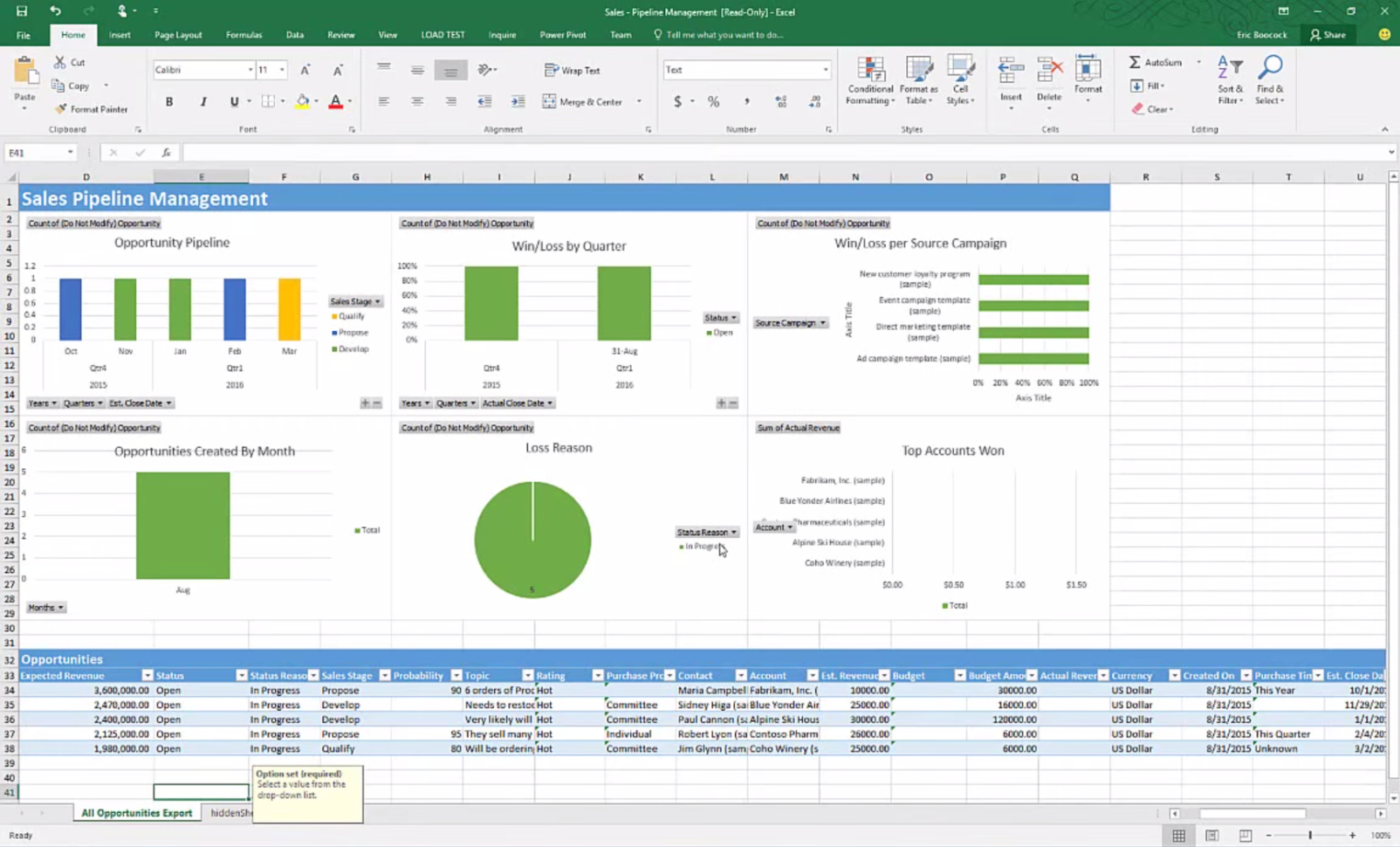Switch to the Data ribbon tab

point(294,35)
